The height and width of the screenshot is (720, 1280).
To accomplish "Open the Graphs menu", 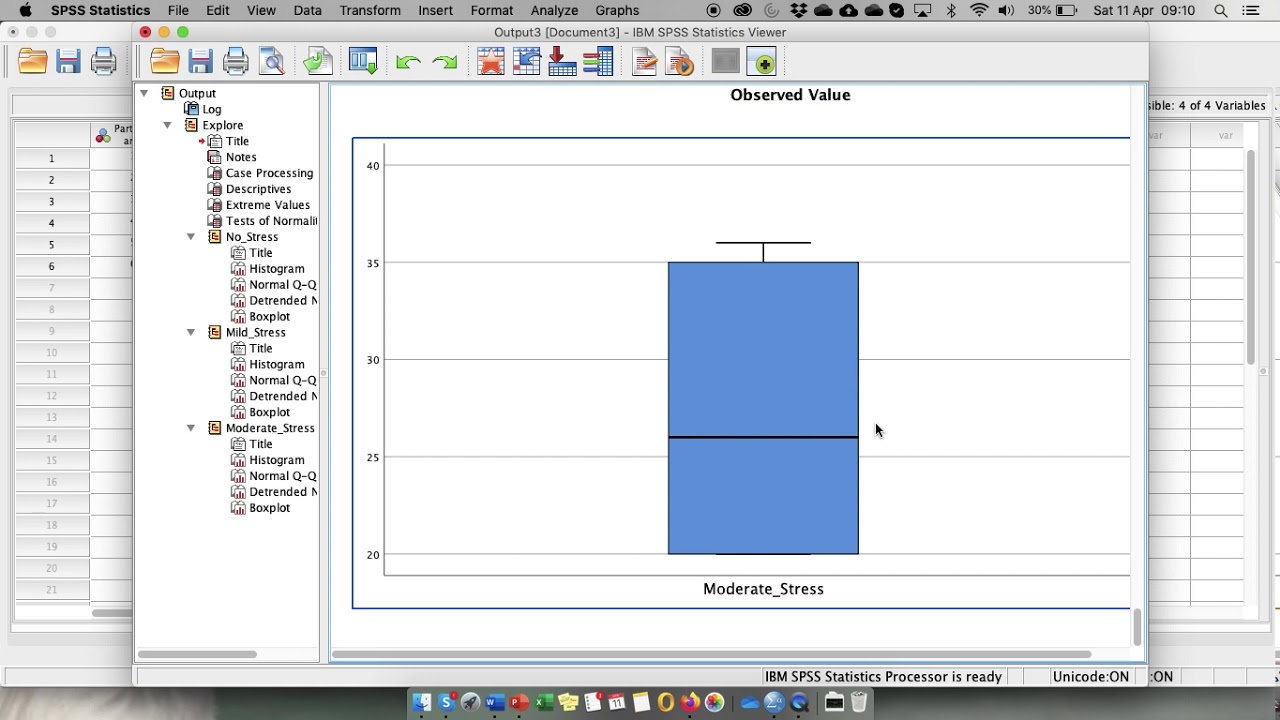I will pos(617,10).
